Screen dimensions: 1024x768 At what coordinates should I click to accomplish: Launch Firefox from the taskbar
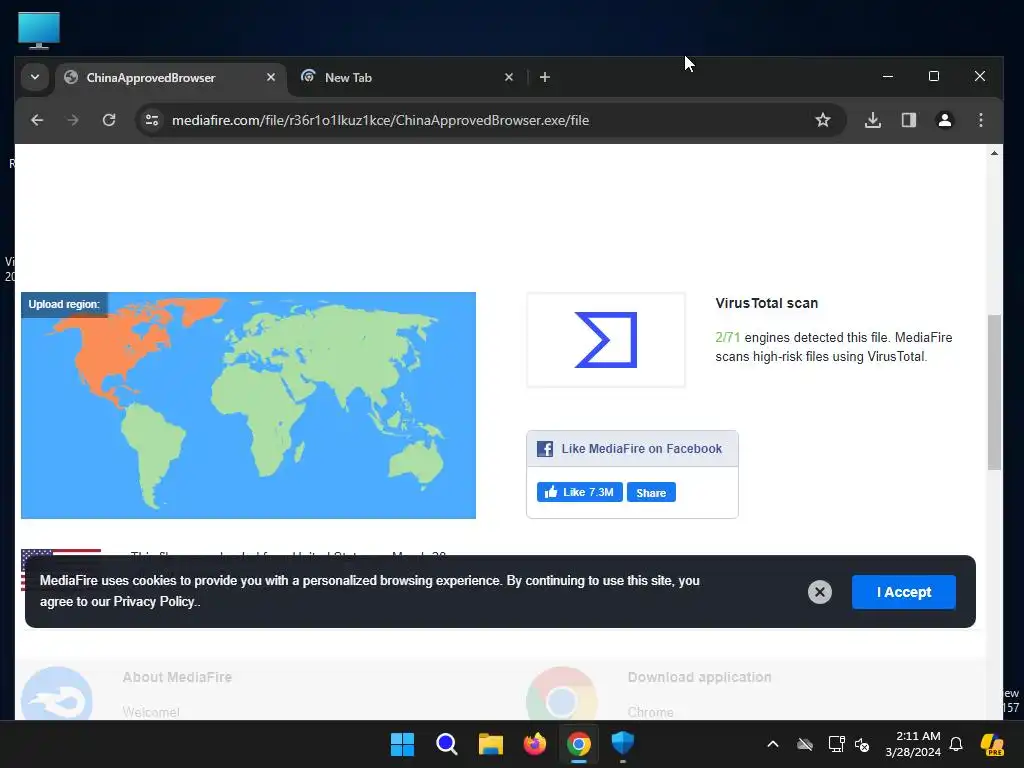click(535, 744)
